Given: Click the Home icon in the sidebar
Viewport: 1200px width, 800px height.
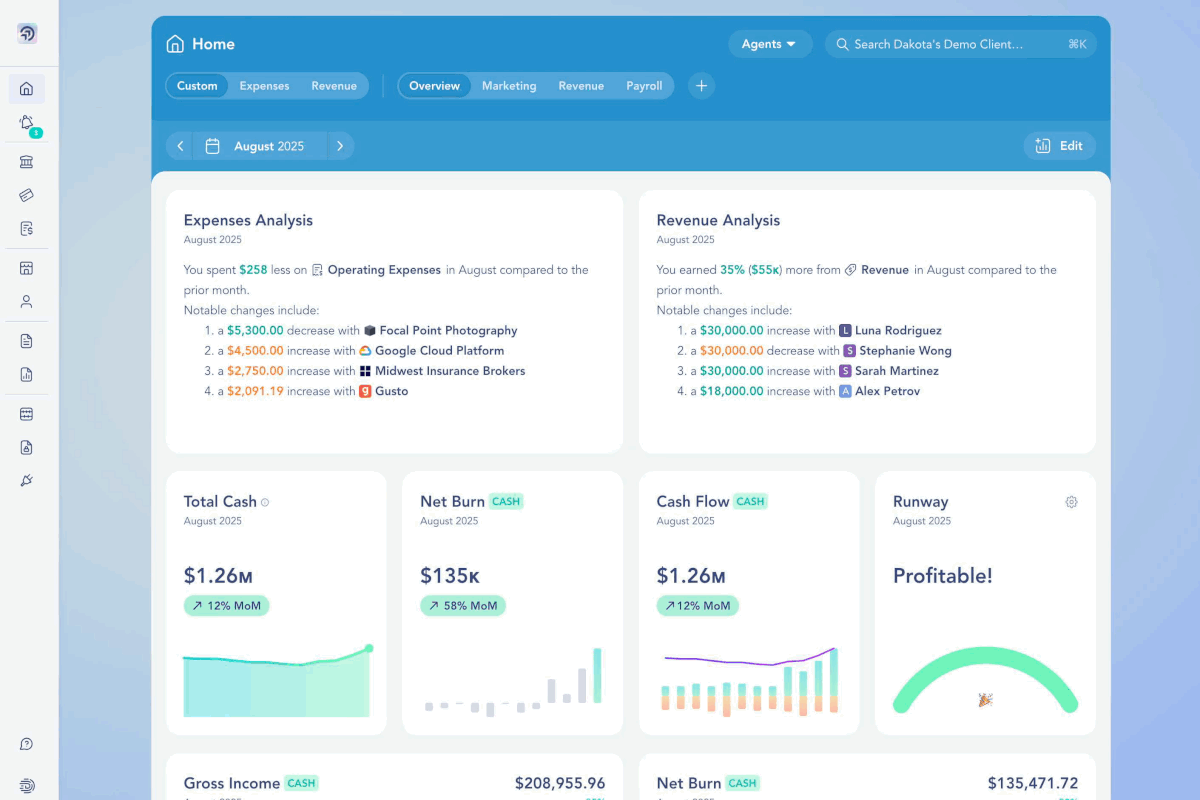Looking at the screenshot, I should 27,89.
